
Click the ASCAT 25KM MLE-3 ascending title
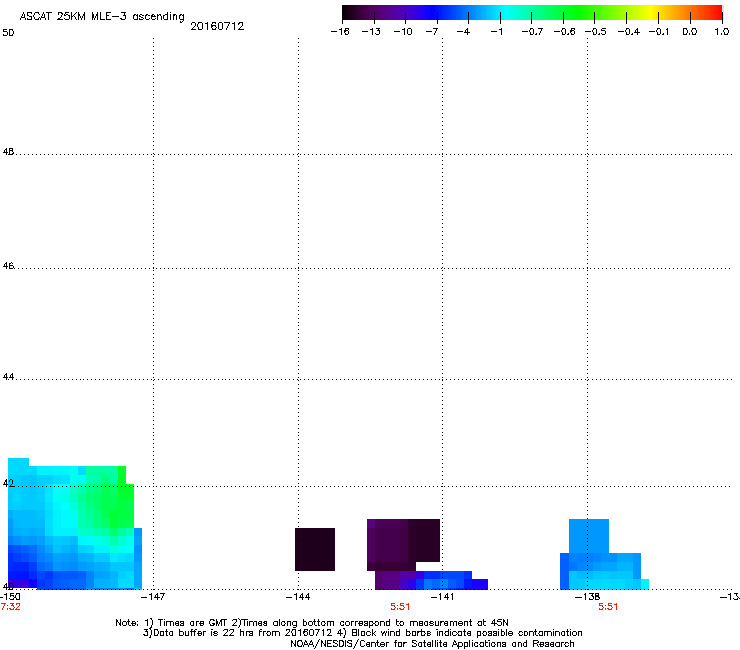pos(102,17)
